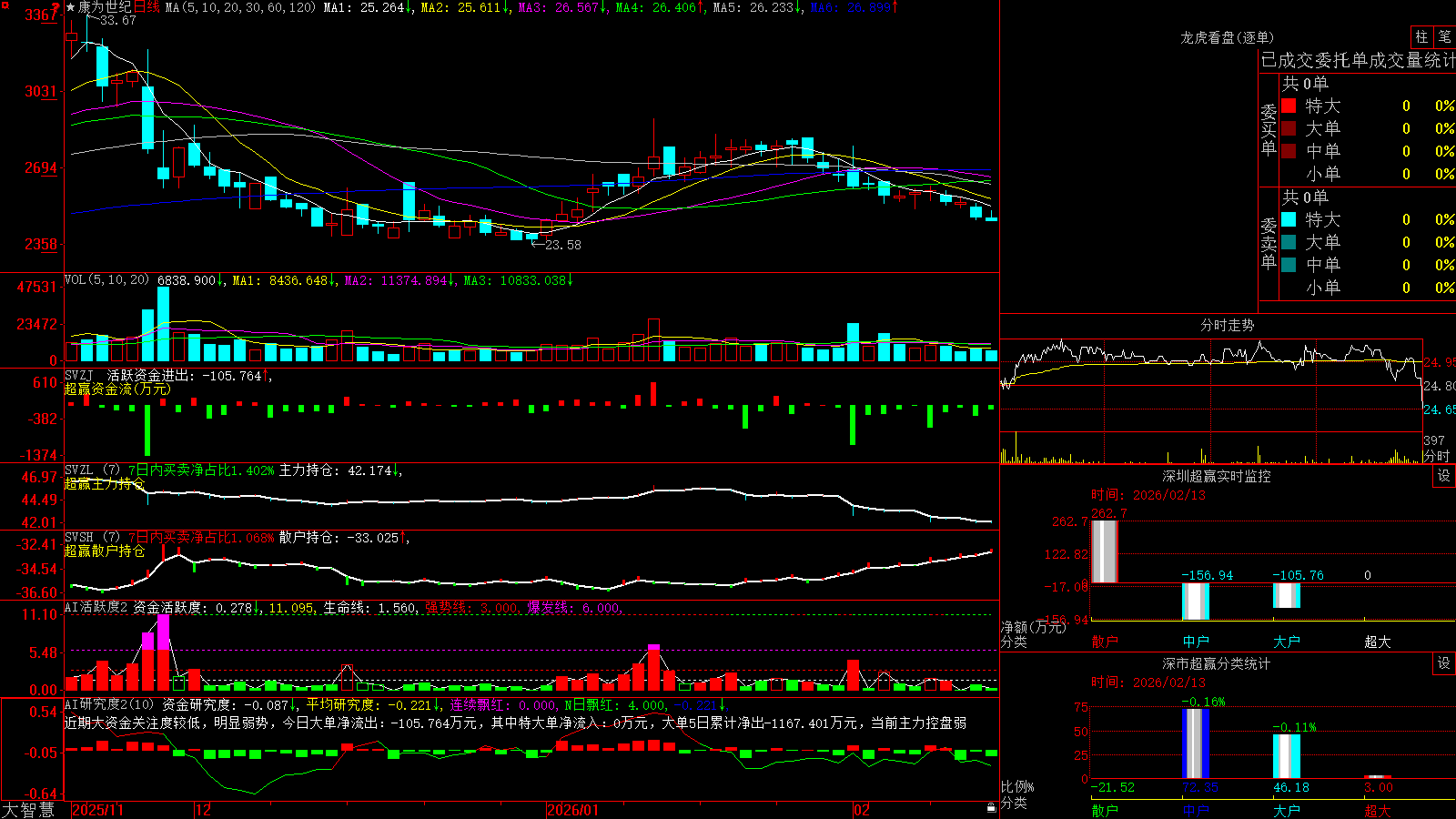Click the 已成交委托单成交量统计 header
The image size is (1456, 819).
click(1358, 60)
